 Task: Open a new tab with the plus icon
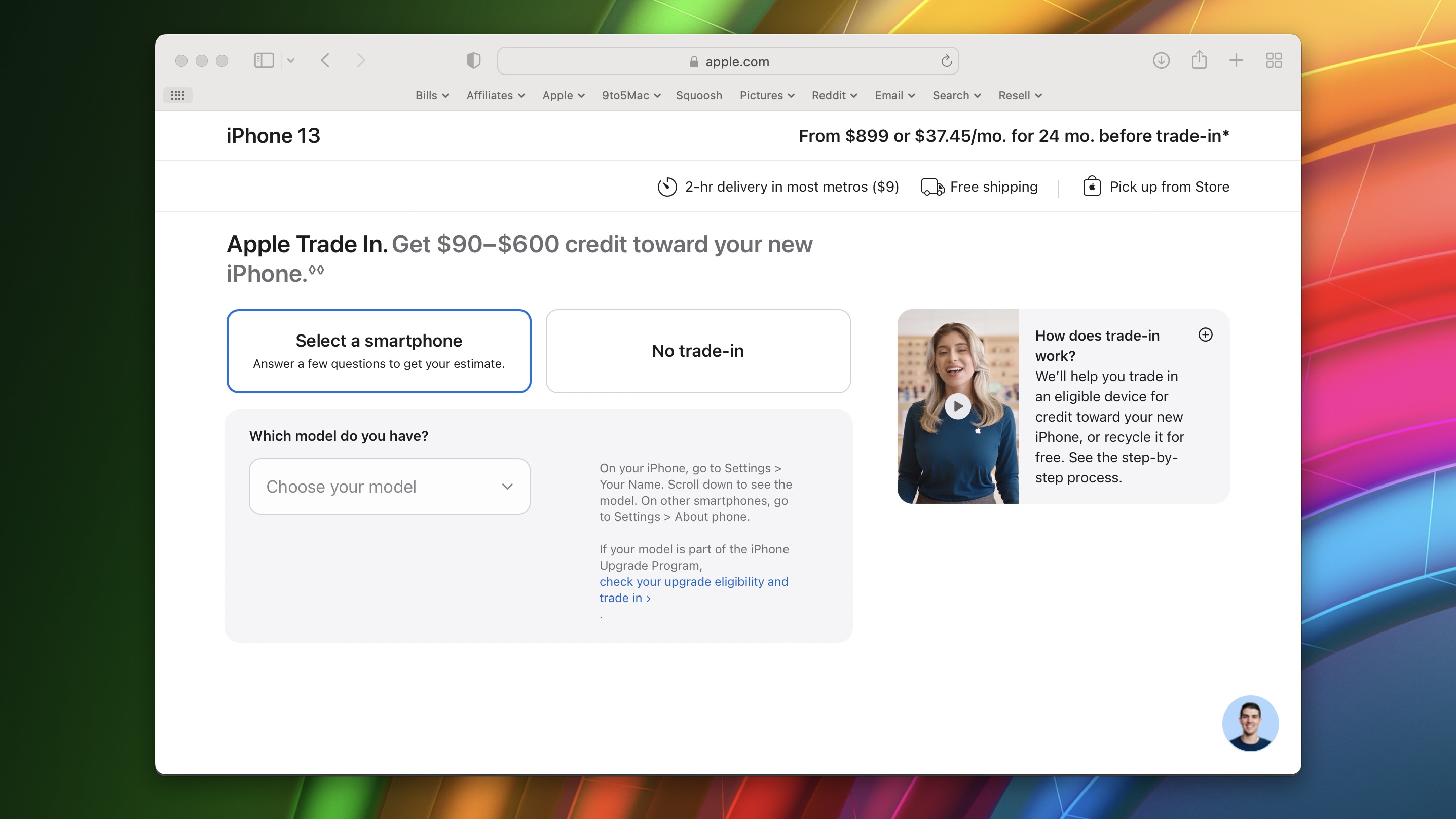point(1236,60)
